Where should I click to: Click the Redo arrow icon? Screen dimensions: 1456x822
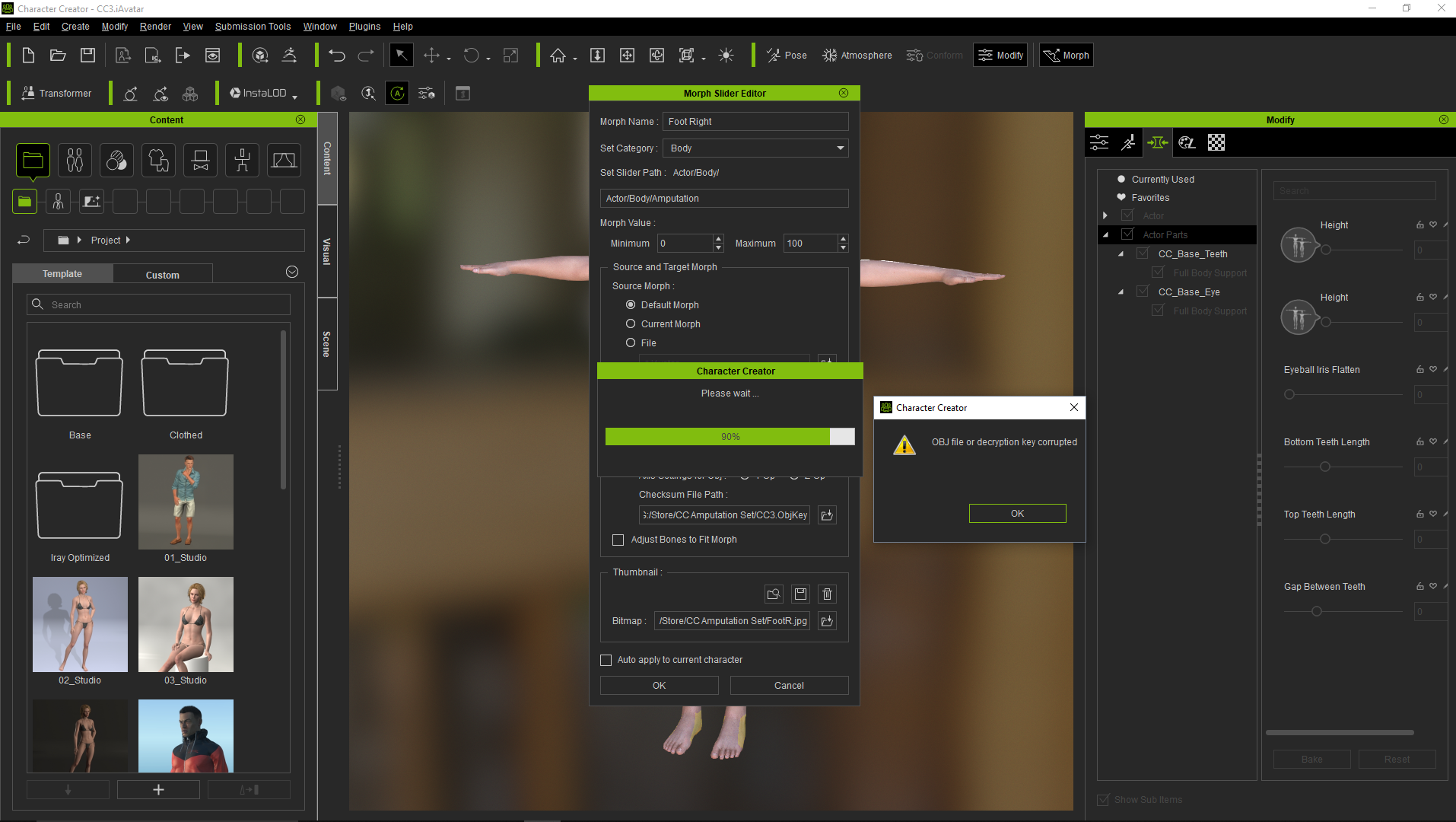coord(366,56)
